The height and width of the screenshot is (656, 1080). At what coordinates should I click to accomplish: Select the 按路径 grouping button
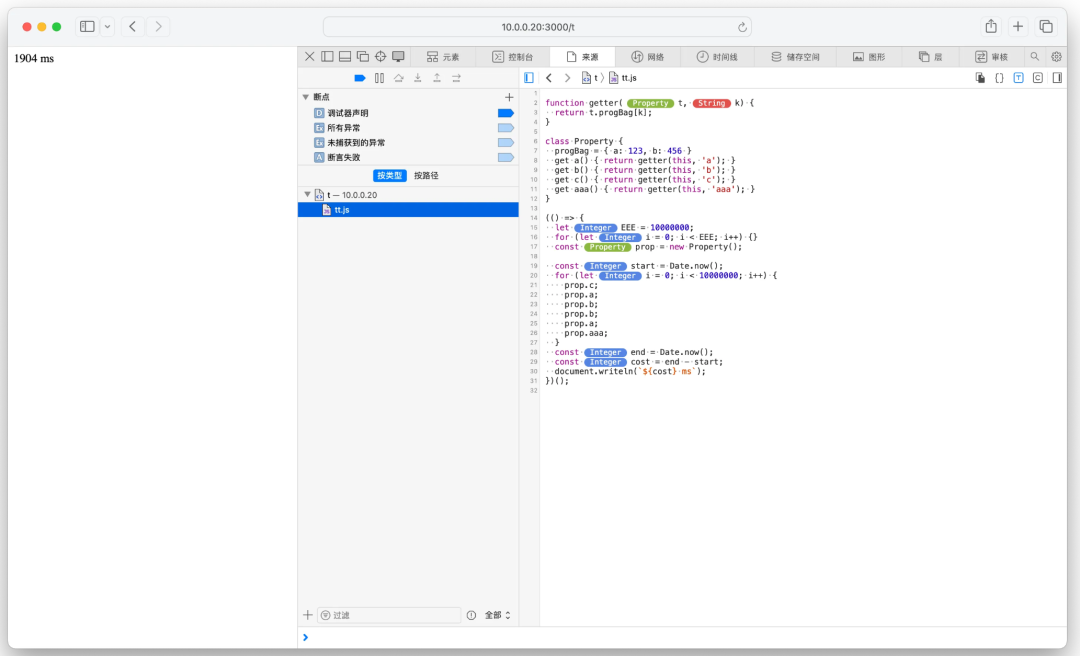[x=426, y=176]
